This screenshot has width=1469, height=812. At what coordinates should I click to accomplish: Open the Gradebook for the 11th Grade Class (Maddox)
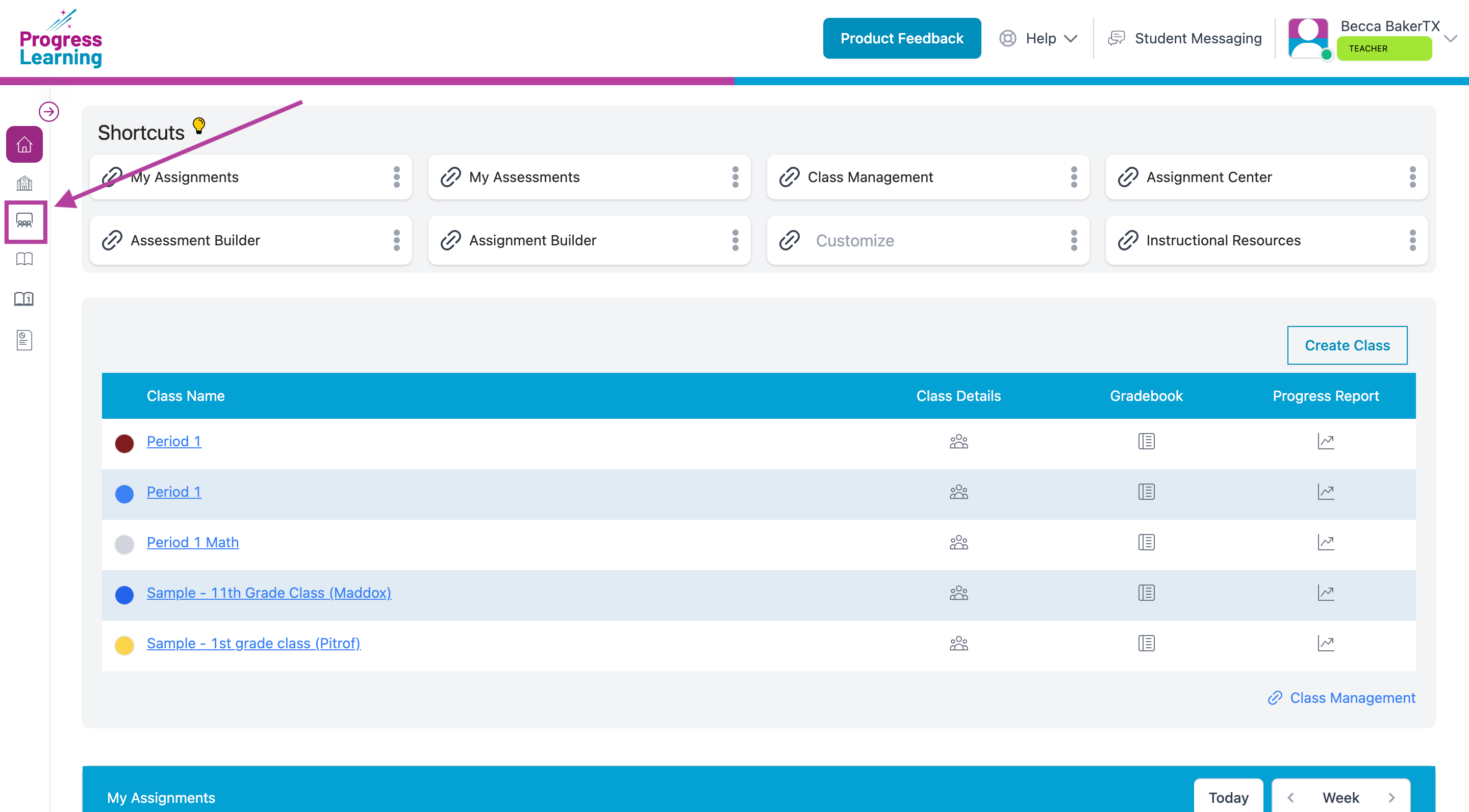pos(1146,593)
